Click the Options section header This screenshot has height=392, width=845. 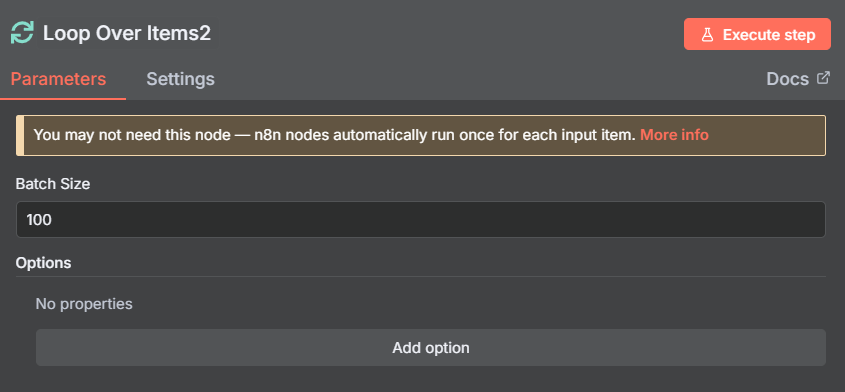coord(43,263)
